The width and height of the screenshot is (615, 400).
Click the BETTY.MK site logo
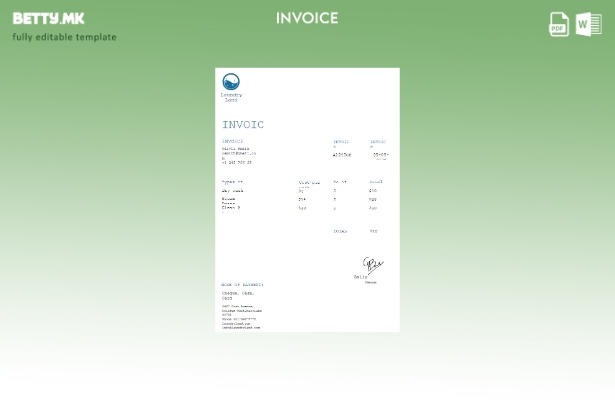48,18
